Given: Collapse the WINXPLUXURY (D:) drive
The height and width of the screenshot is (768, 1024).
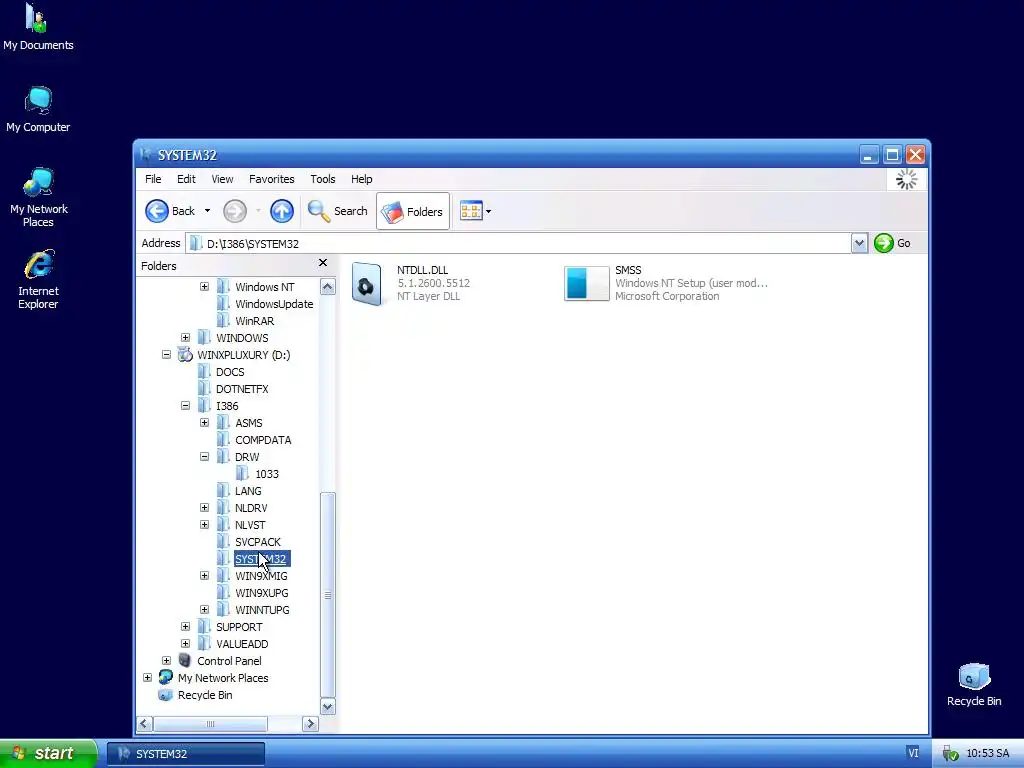Looking at the screenshot, I should point(167,355).
